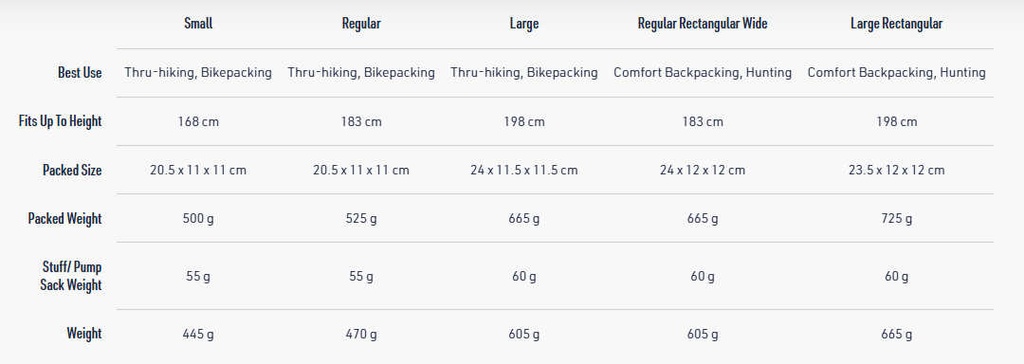Click the Large Rectangular column header
1024x364 pixels.
(x=897, y=24)
